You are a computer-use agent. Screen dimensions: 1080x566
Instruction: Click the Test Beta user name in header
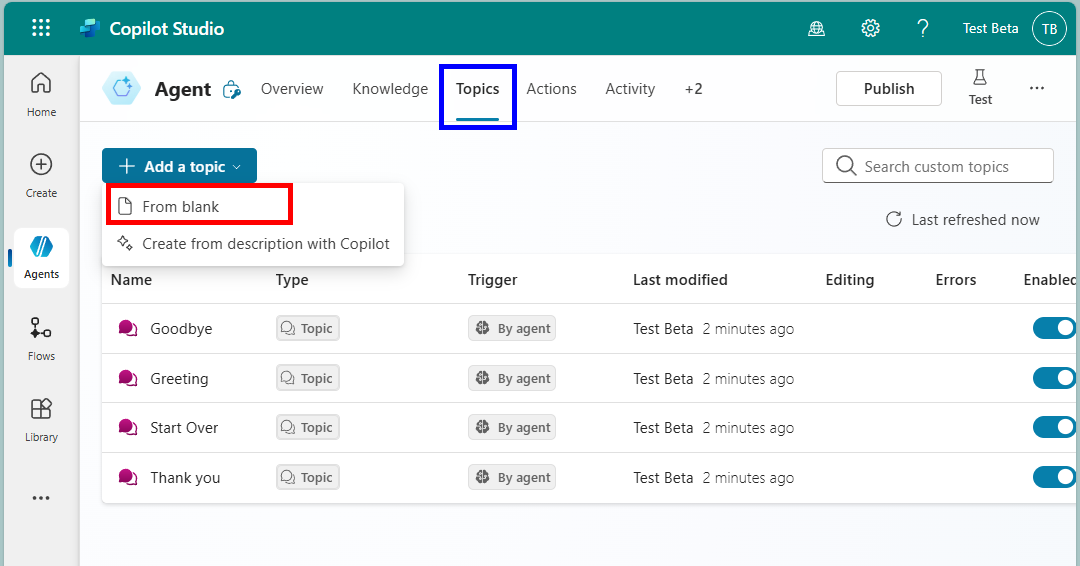(x=990, y=28)
